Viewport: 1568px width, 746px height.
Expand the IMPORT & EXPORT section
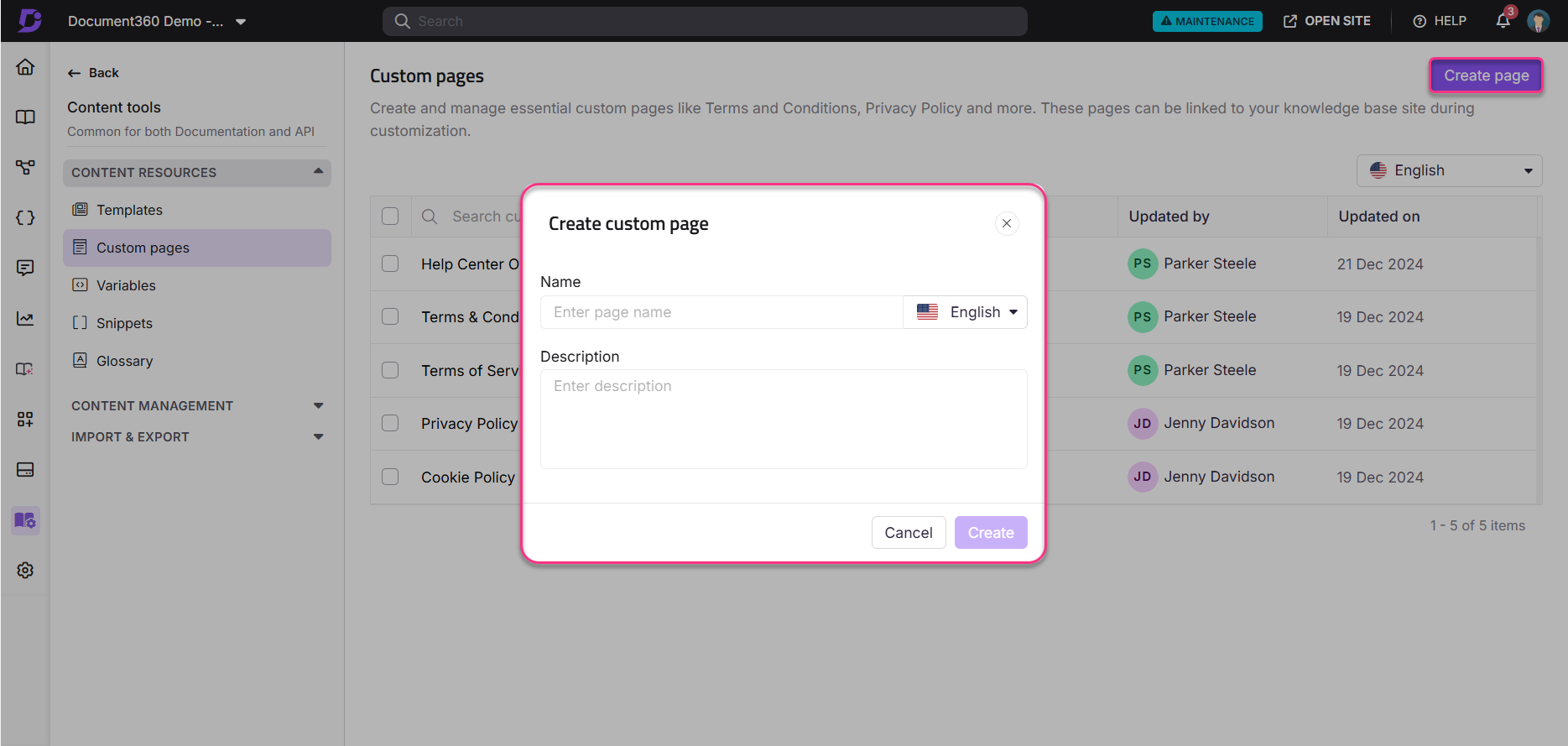[x=197, y=436]
